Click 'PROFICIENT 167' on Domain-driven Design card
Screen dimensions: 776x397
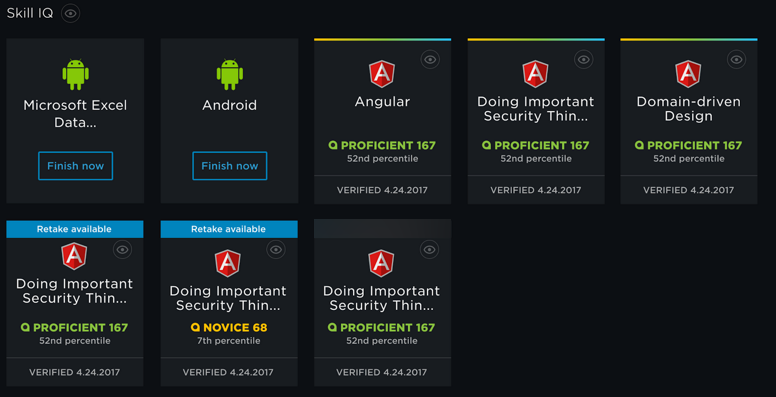pyautogui.click(x=688, y=146)
